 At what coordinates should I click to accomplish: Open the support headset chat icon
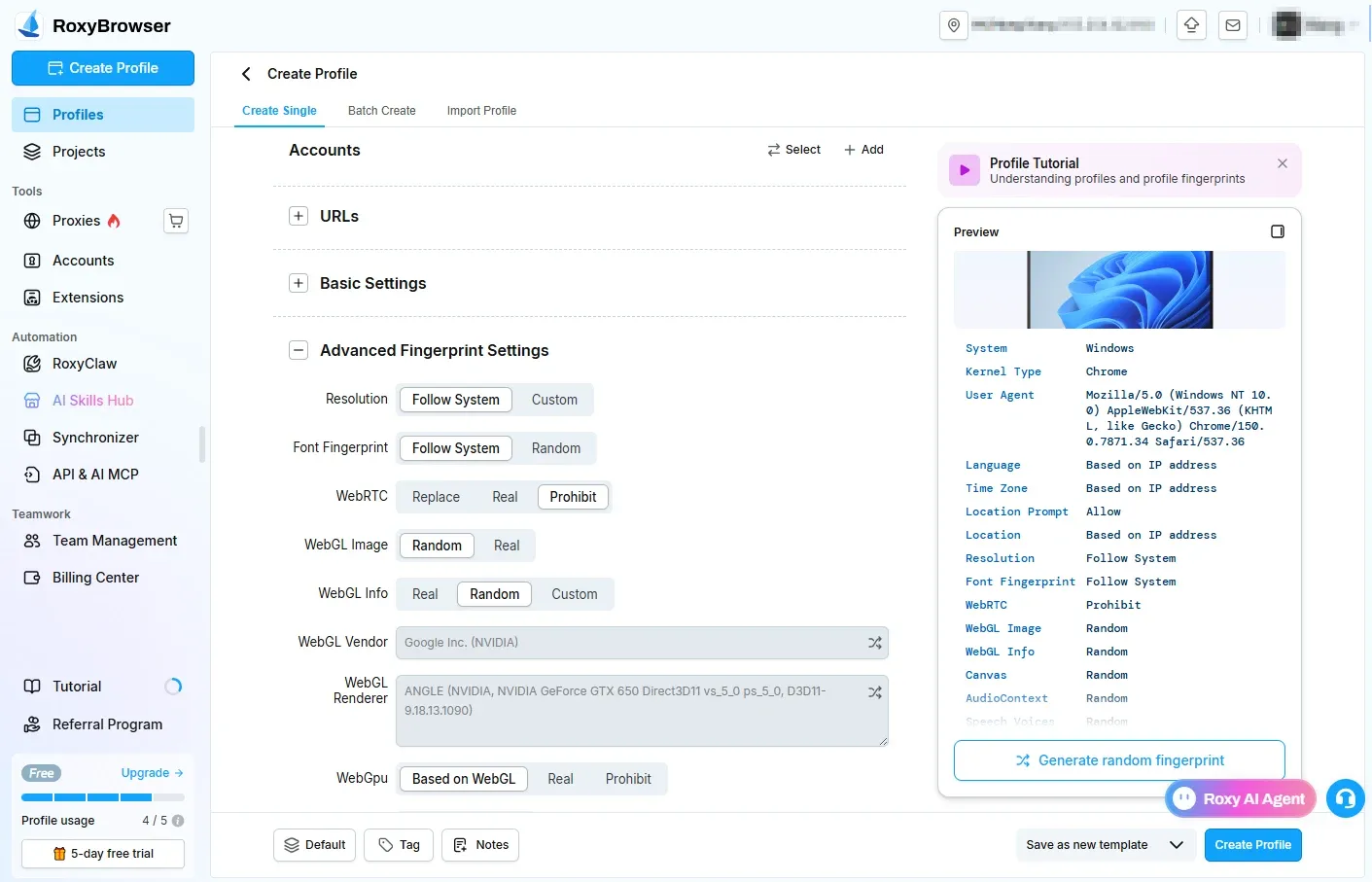tap(1346, 798)
